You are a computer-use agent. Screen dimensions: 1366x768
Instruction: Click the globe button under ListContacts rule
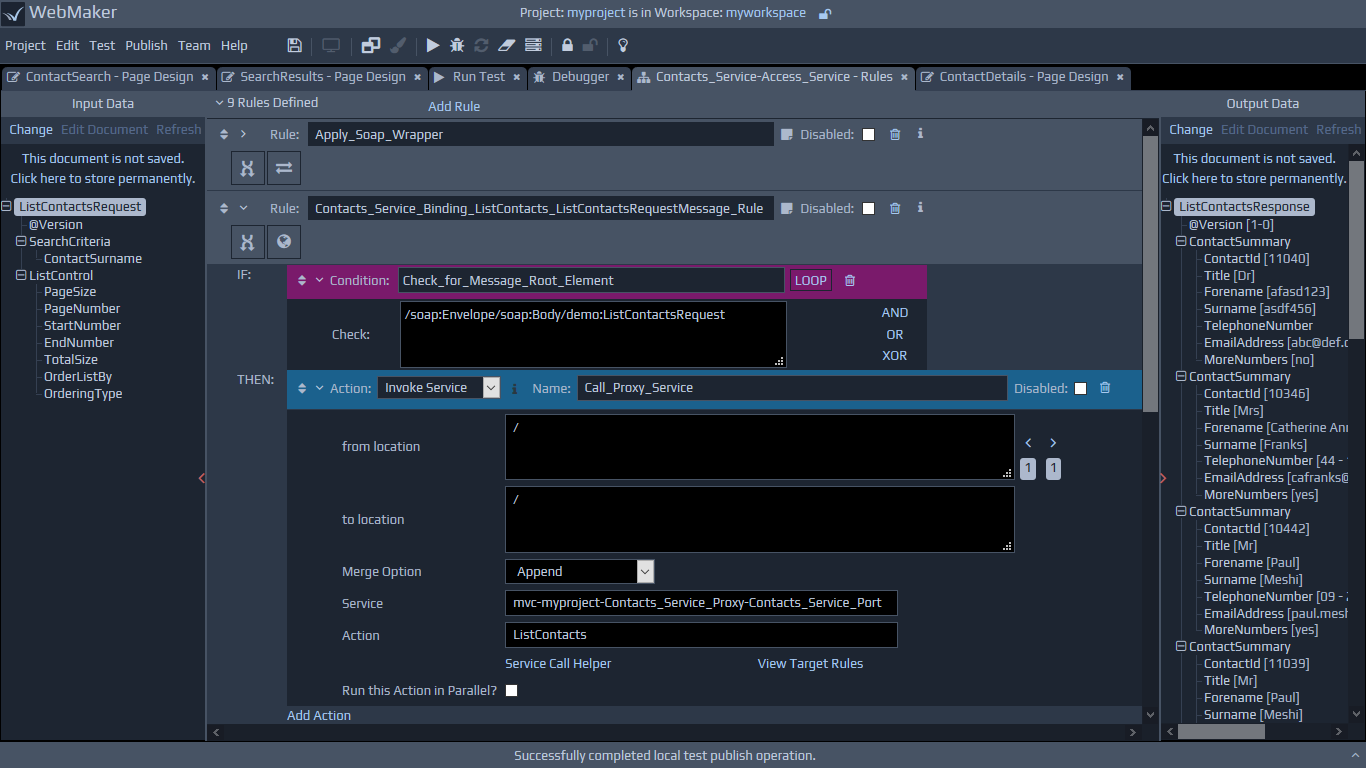[284, 242]
